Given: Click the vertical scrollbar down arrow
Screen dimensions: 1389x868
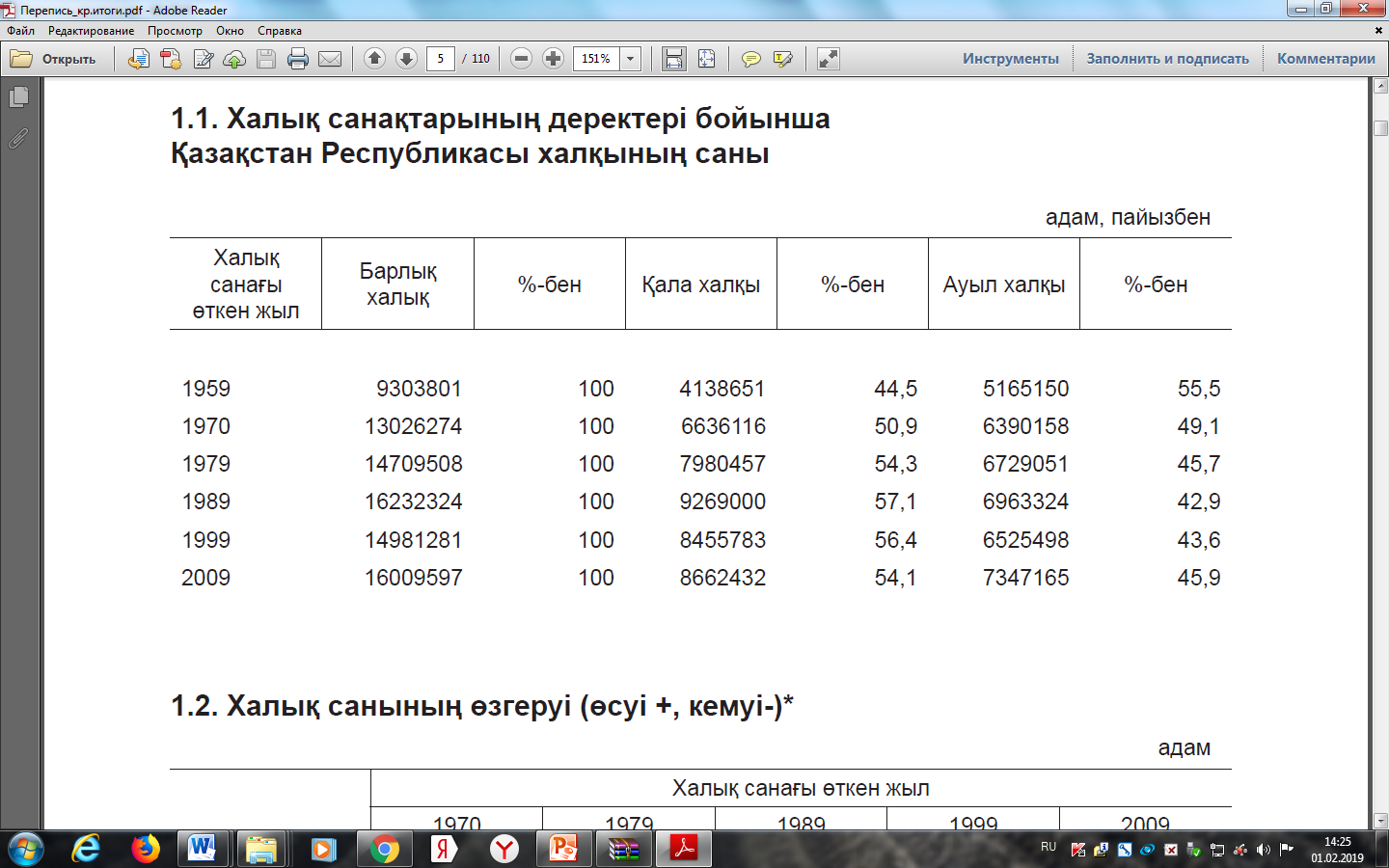Looking at the screenshot, I should click(x=1380, y=821).
